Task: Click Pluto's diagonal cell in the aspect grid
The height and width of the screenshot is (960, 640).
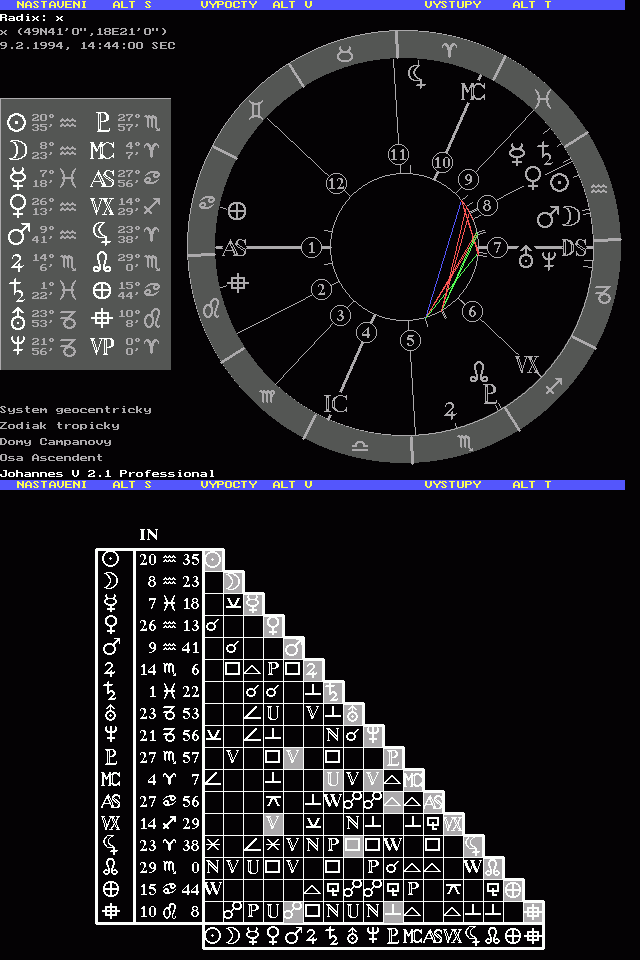Action: pyautogui.click(x=394, y=757)
